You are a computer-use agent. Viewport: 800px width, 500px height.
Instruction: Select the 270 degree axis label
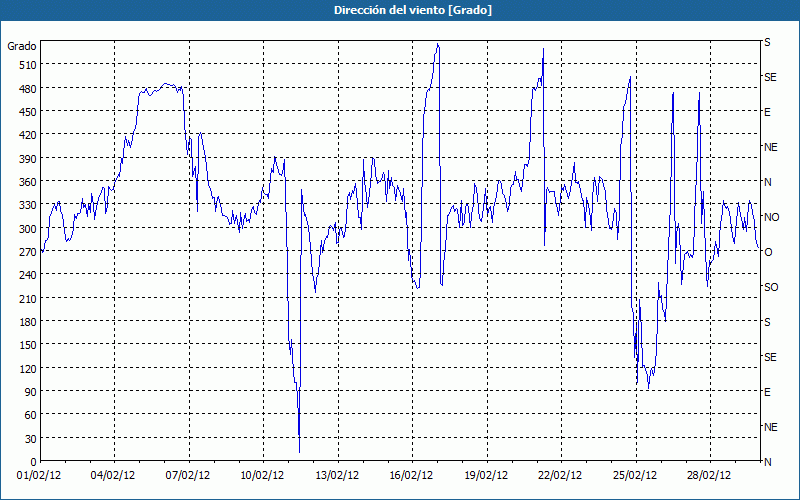tap(27, 252)
